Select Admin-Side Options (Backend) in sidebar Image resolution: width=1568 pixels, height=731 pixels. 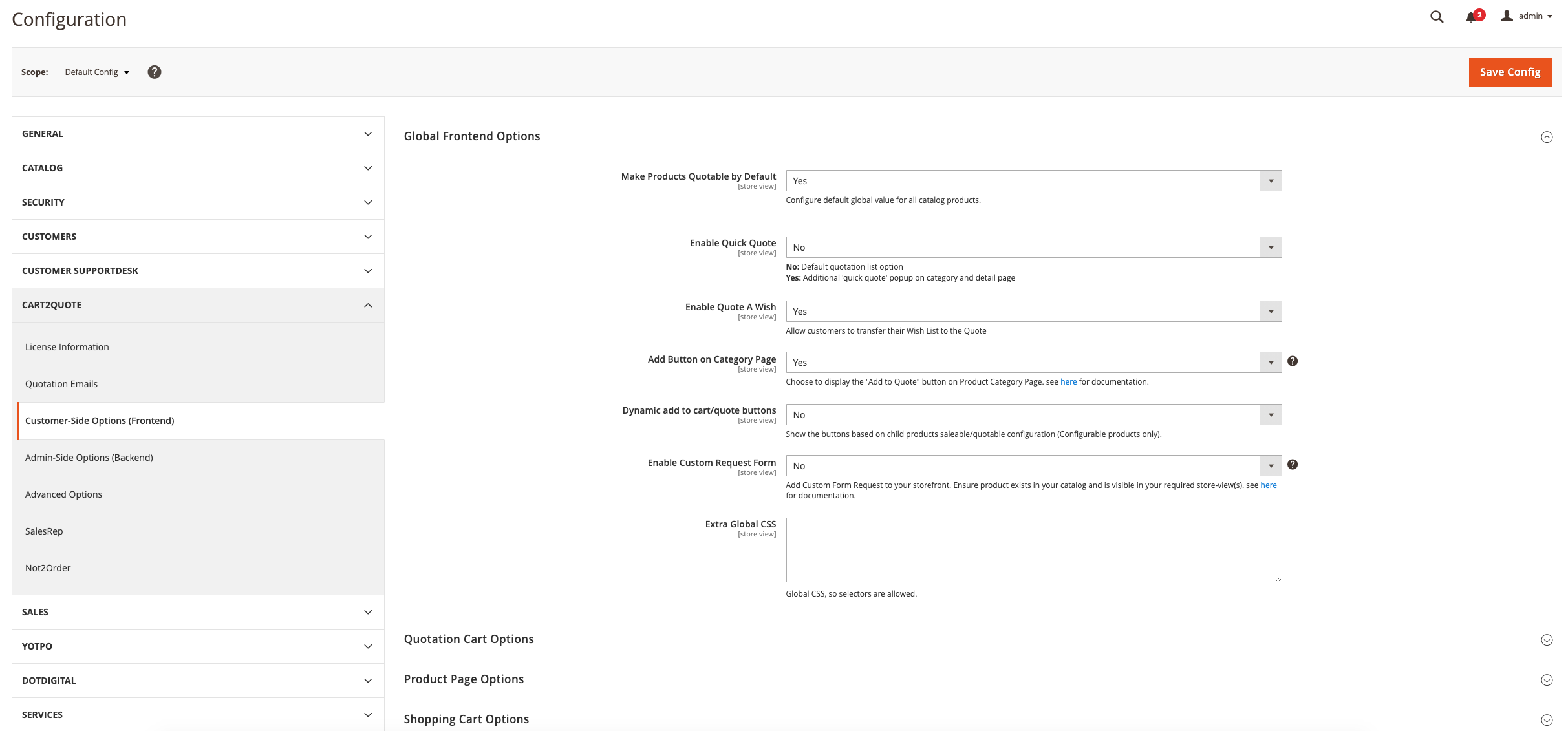pos(89,457)
